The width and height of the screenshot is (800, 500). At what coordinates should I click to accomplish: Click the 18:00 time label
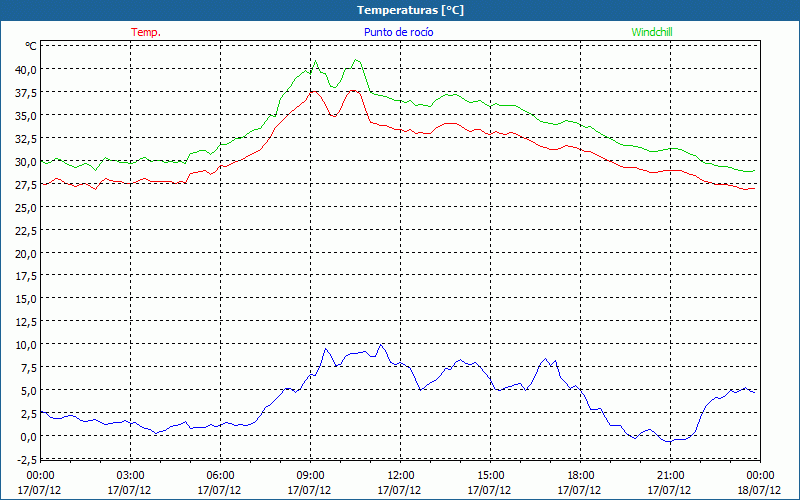tap(580, 476)
